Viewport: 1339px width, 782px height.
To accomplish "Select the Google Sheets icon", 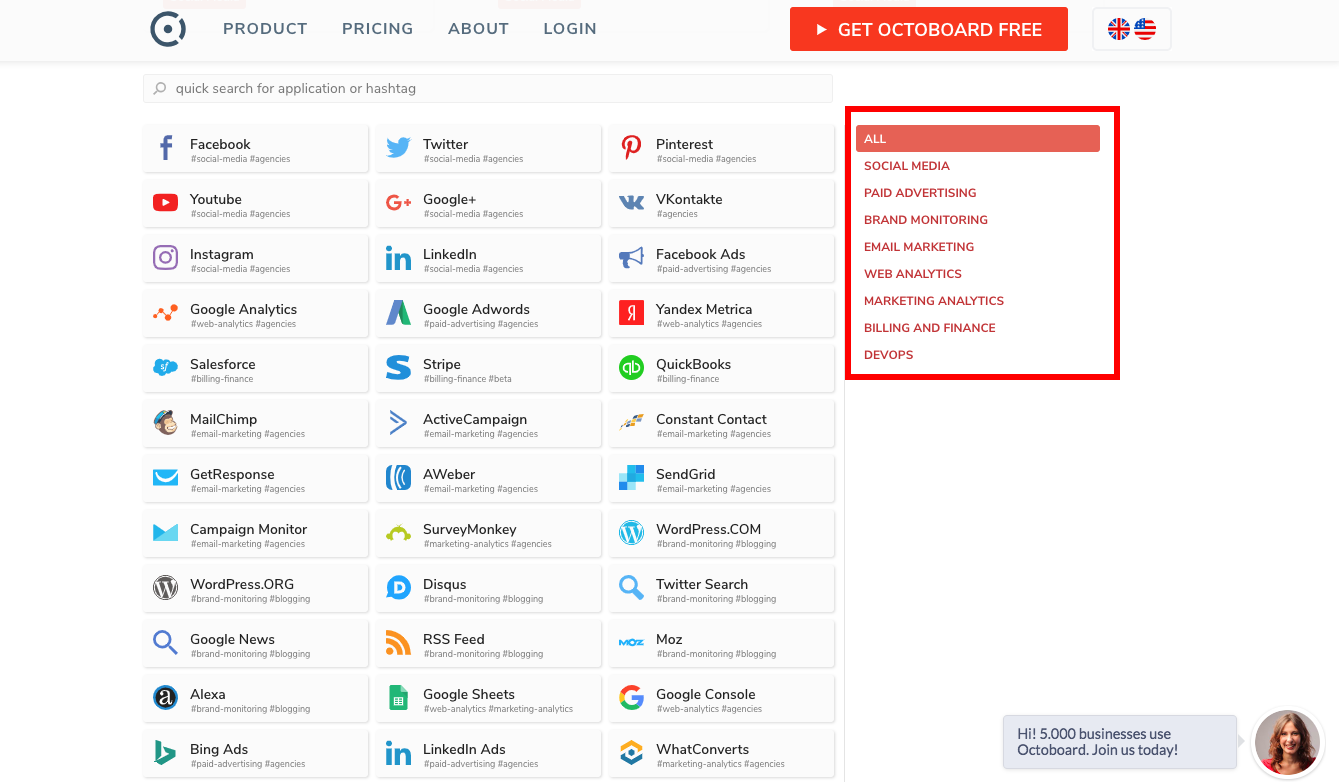I will coord(398,698).
